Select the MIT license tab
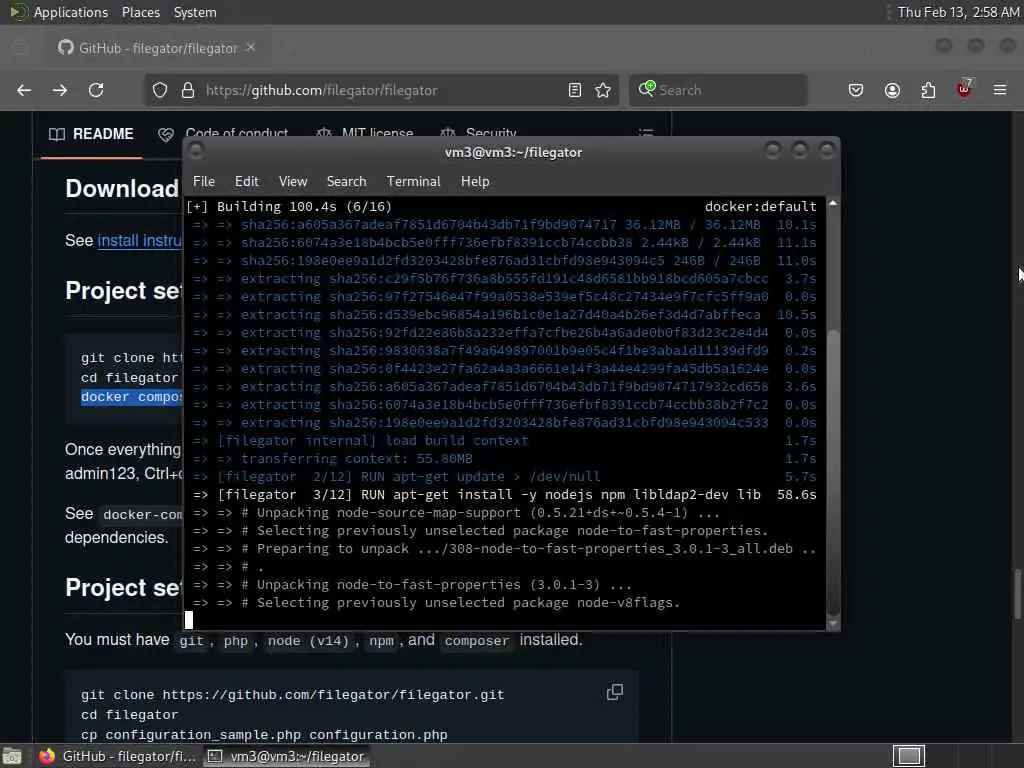 [364, 134]
